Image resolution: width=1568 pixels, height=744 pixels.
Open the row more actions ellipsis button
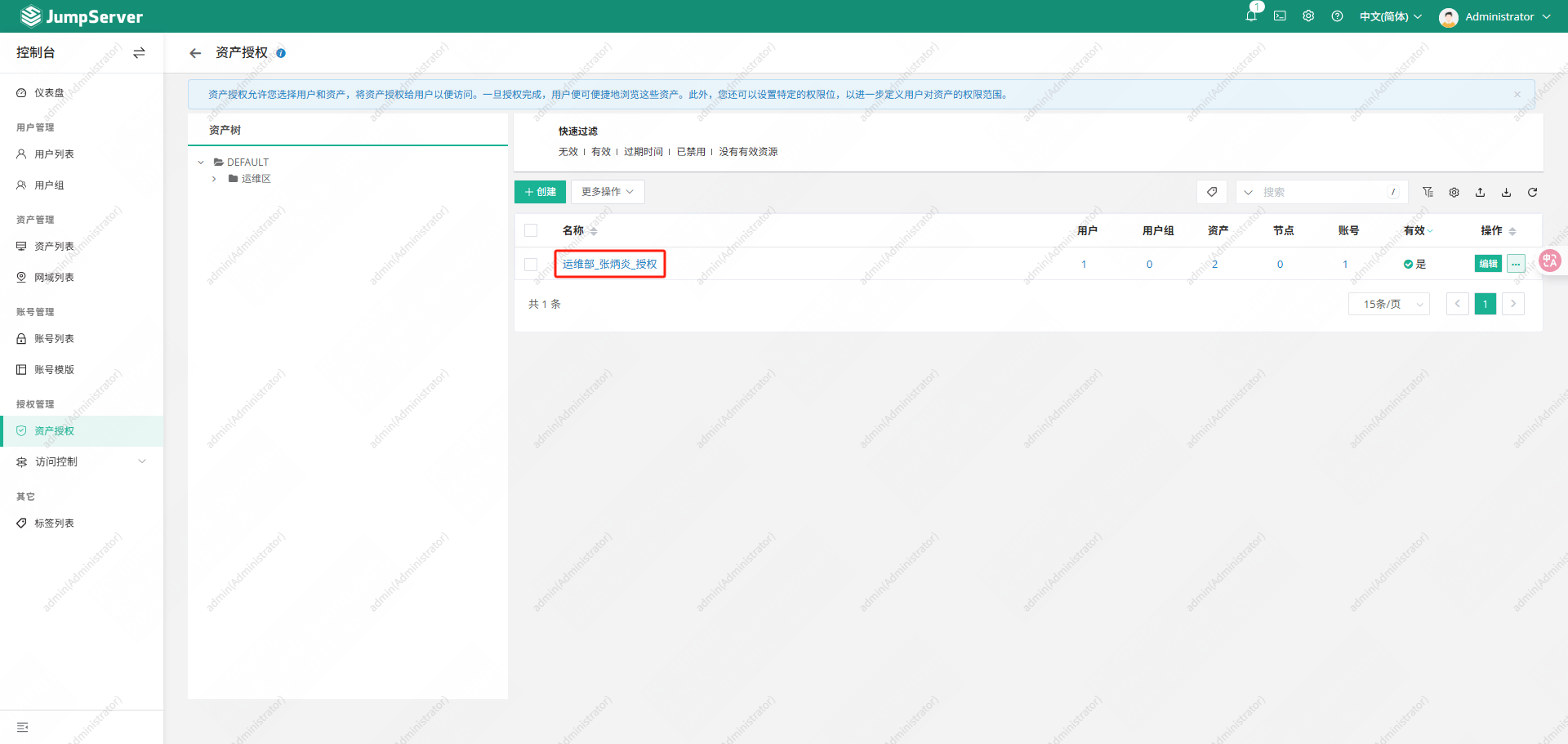pyautogui.click(x=1516, y=264)
